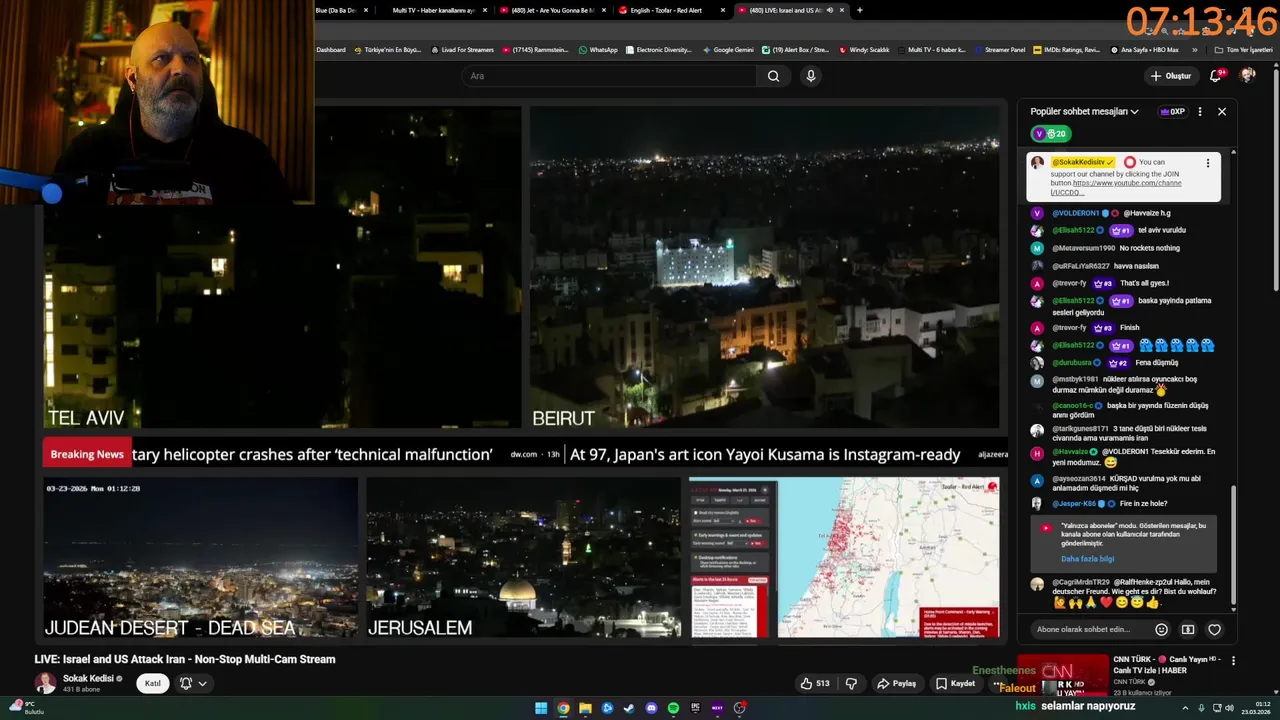
Task: Like the video with the thumbs-up 513 button
Action: pos(815,684)
